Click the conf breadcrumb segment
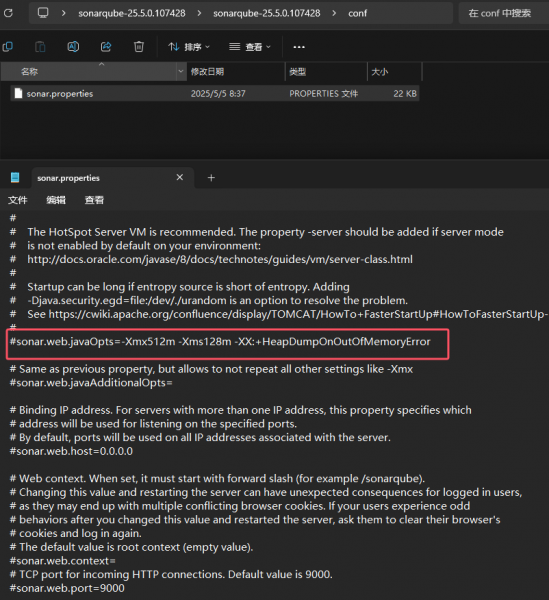 coord(357,13)
